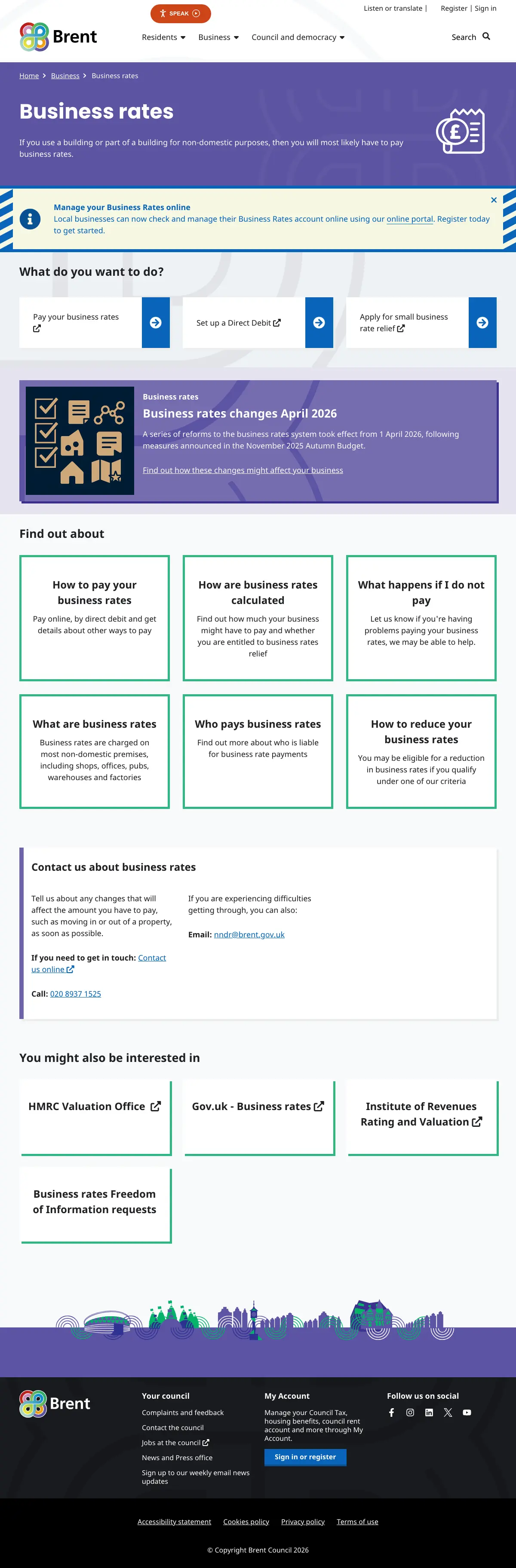This screenshot has height=1568, width=516.
Task: Click the Facebook icon in footer
Action: [391, 1412]
